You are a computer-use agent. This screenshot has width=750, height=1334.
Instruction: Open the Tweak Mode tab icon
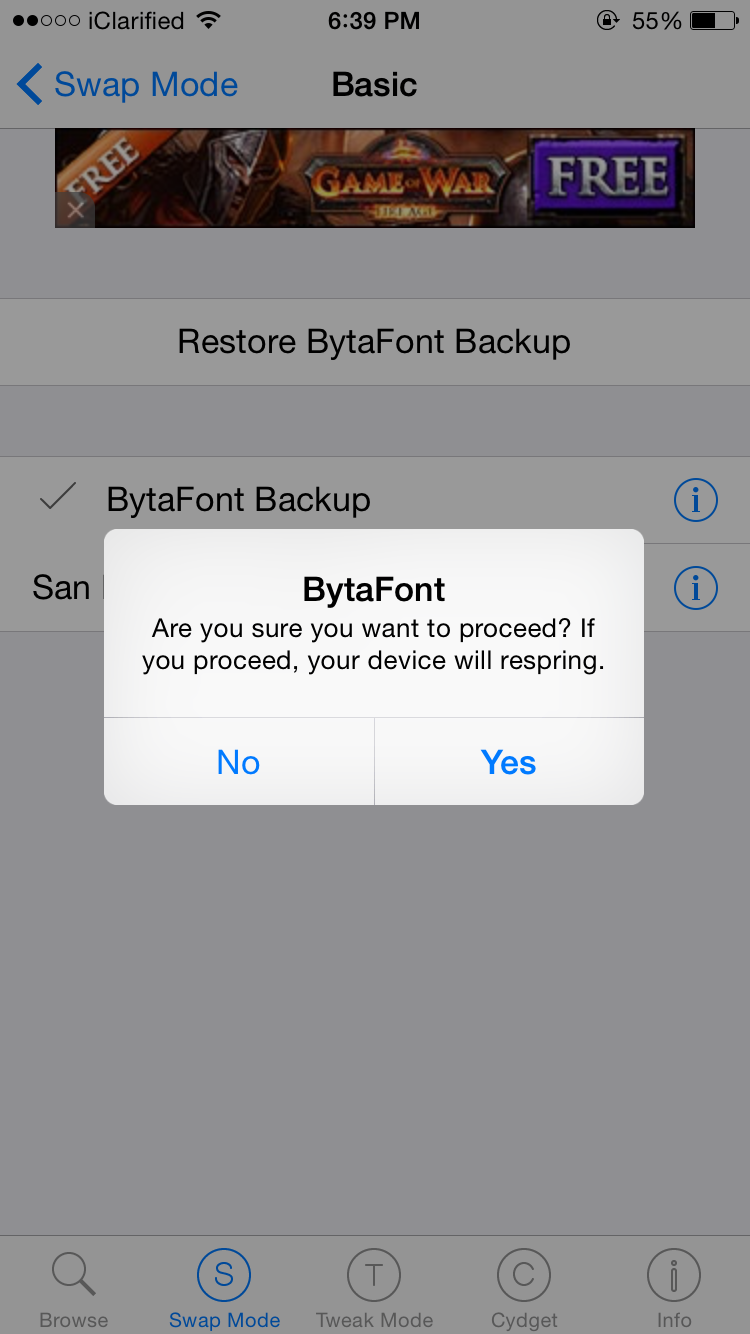[x=374, y=1275]
